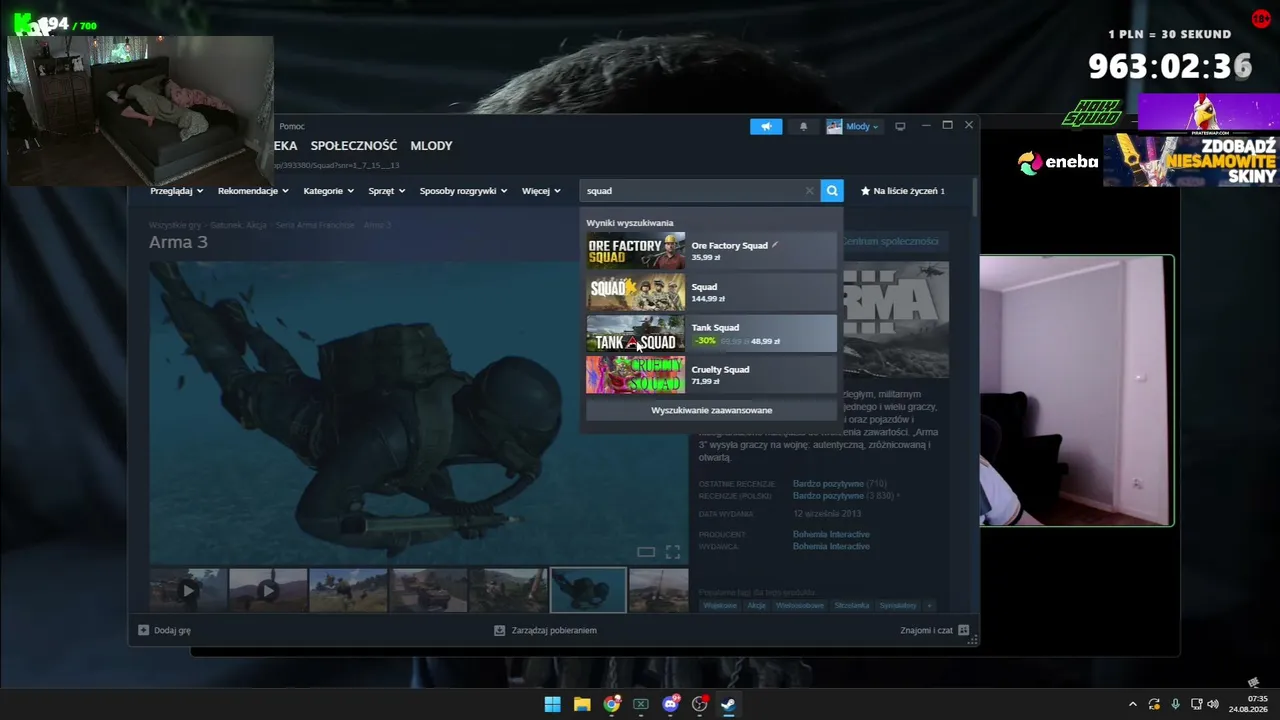The height and width of the screenshot is (720, 1280).
Task: Open the Windows Start menu
Action: pos(552,704)
